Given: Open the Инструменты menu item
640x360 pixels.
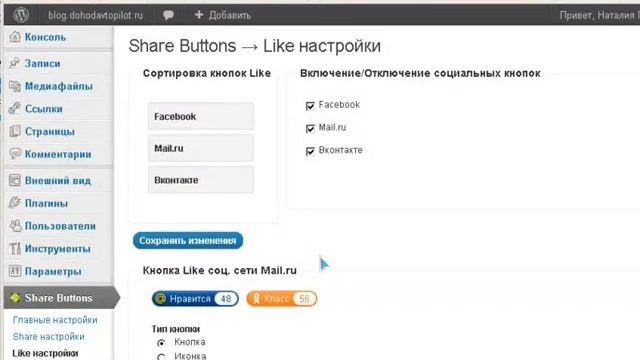Looking at the screenshot, I should pos(58,248).
